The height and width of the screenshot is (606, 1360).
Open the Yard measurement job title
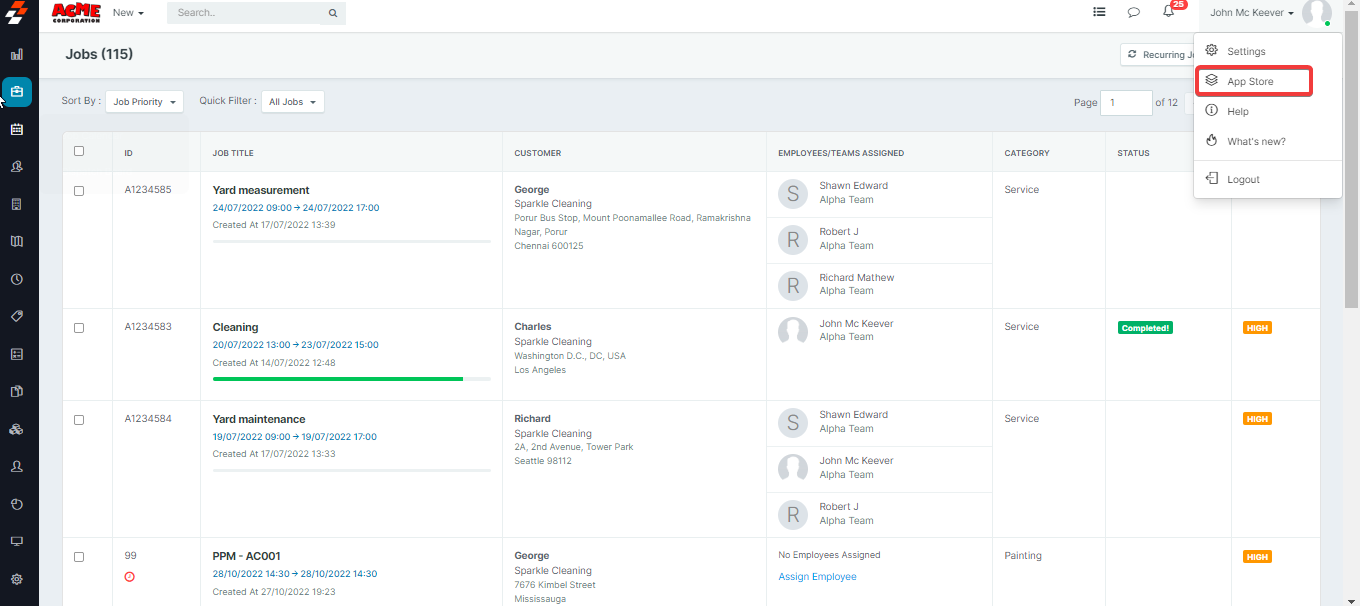(261, 190)
